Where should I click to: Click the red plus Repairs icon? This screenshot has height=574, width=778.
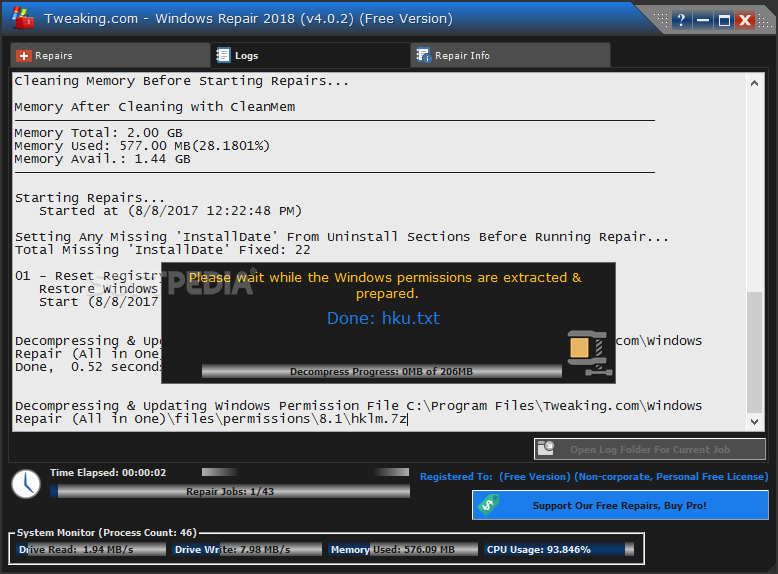[23, 56]
